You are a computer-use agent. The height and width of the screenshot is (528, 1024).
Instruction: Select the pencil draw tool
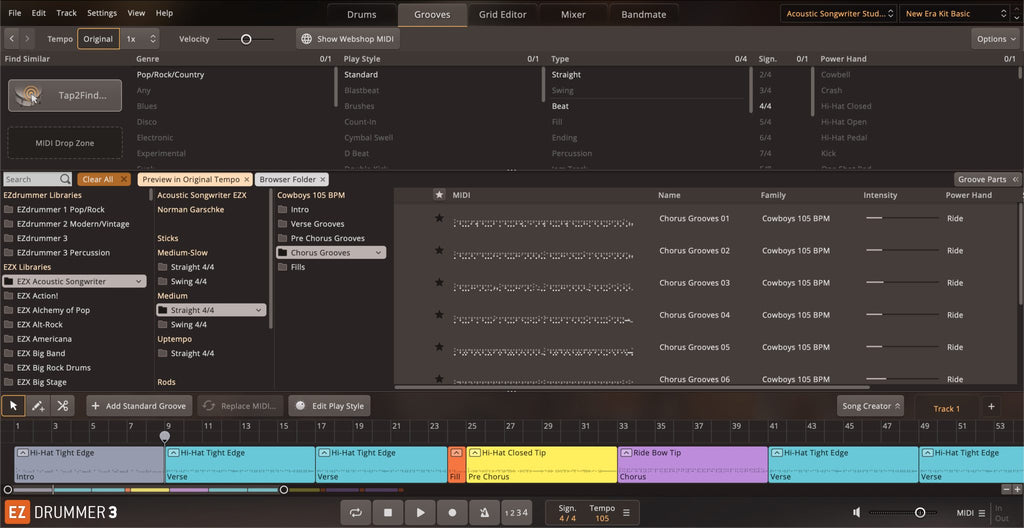pyautogui.click(x=38, y=406)
